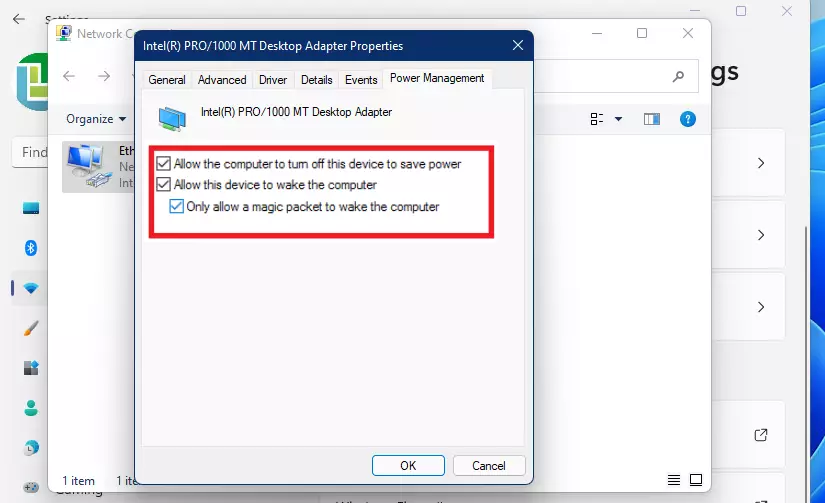This screenshot has width=825, height=503.
Task: Close the adapter Properties dialog
Action: 518,45
